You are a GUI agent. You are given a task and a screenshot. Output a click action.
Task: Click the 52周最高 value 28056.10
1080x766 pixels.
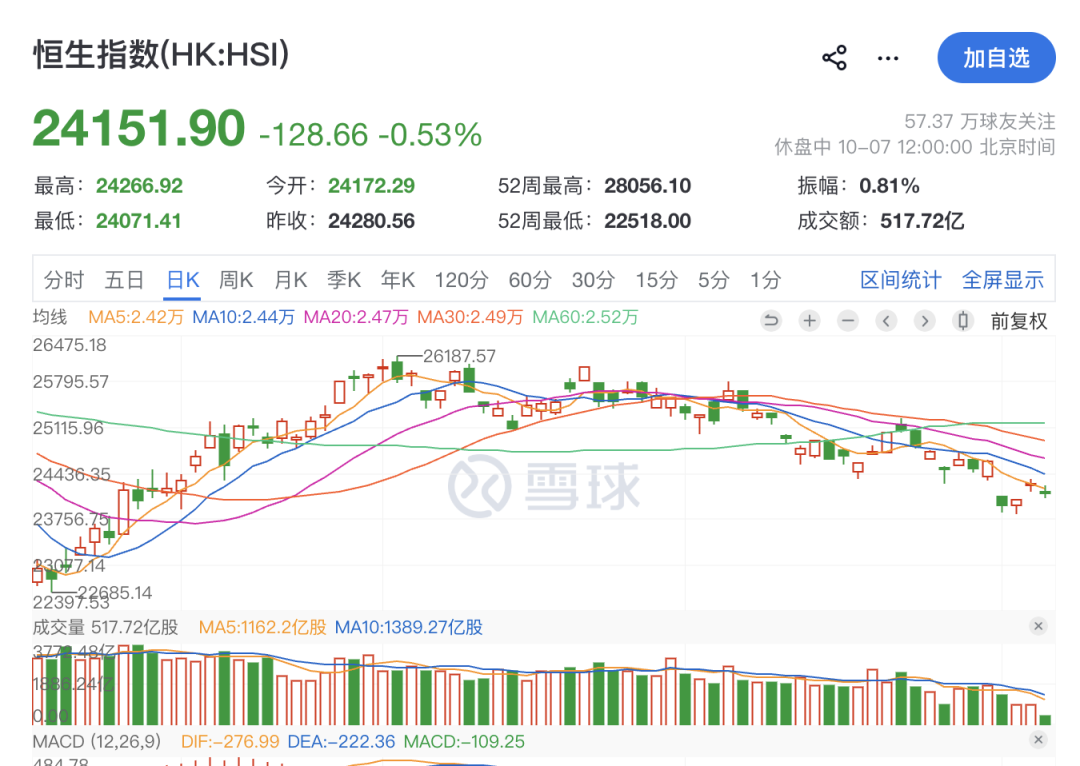647,186
